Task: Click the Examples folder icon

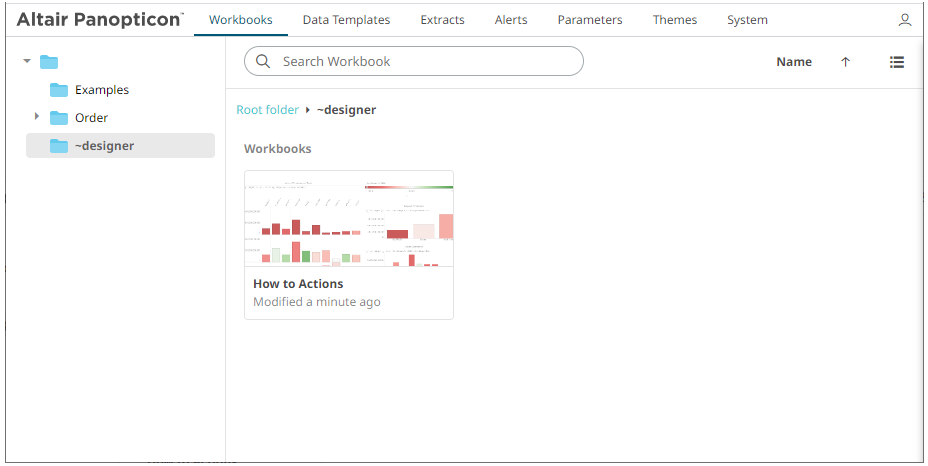Action: (x=59, y=90)
